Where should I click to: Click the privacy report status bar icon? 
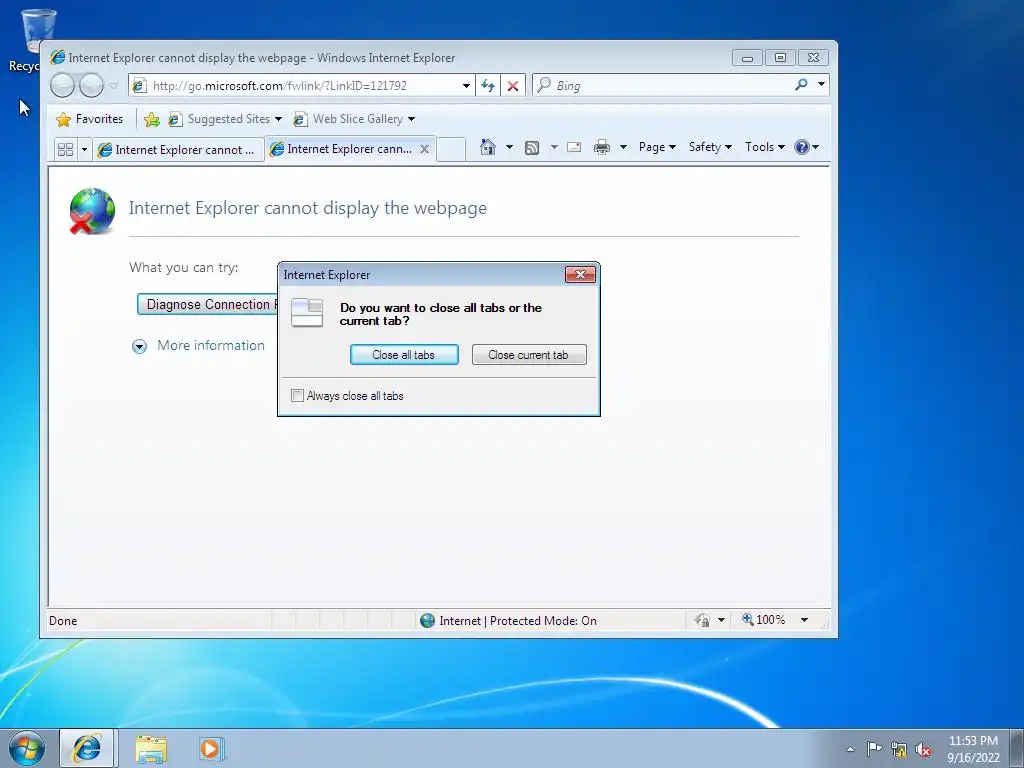pyautogui.click(x=702, y=620)
